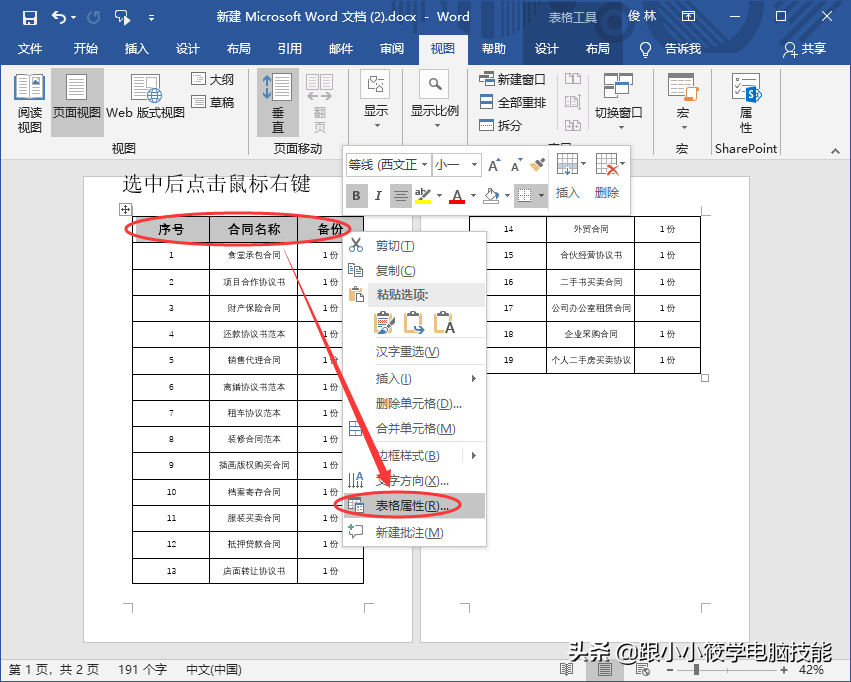Open the Reading View mode
Viewport: 851px width, 682px height.
[x=29, y=104]
